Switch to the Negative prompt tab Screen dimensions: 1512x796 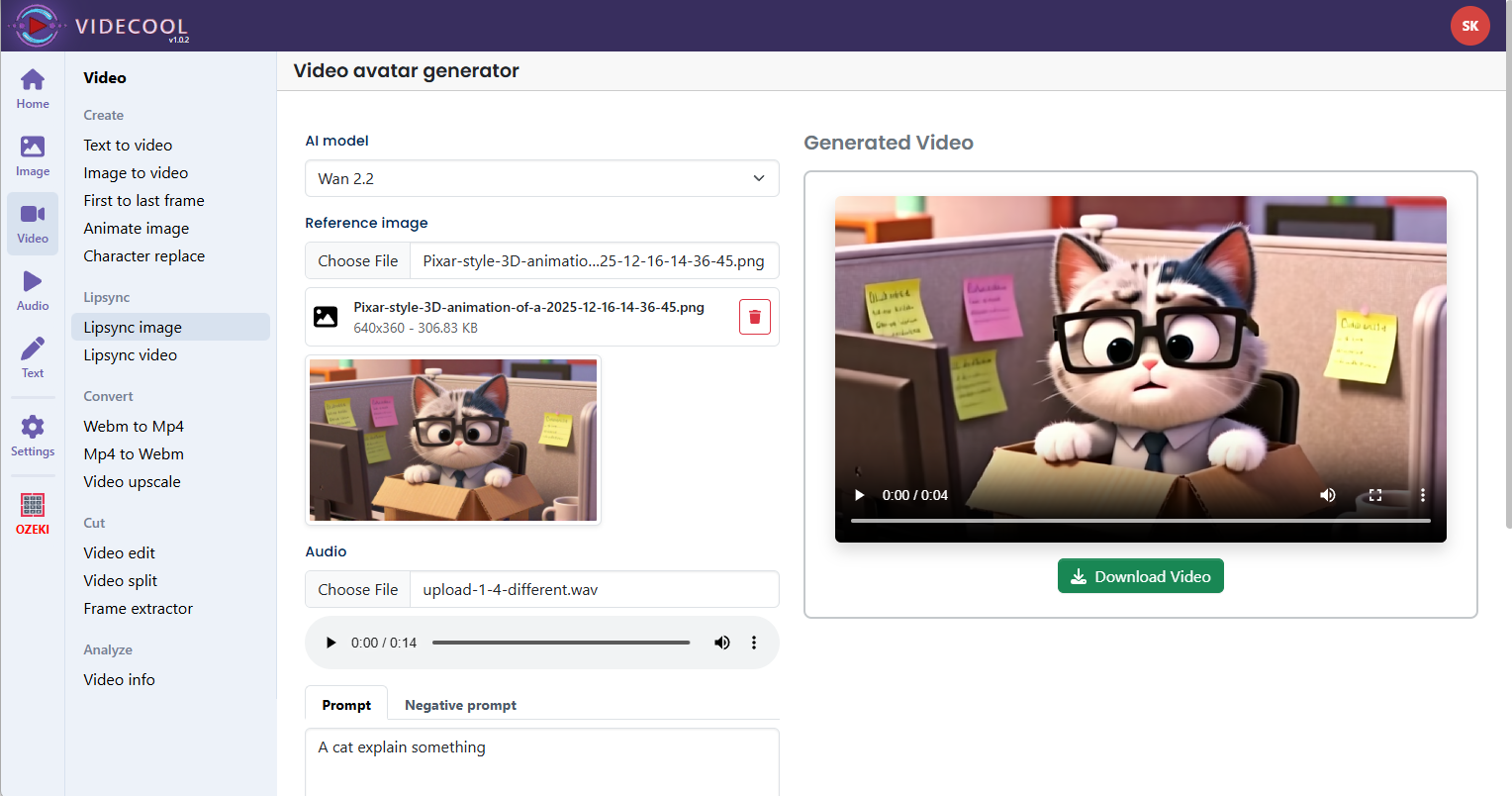tap(460, 705)
